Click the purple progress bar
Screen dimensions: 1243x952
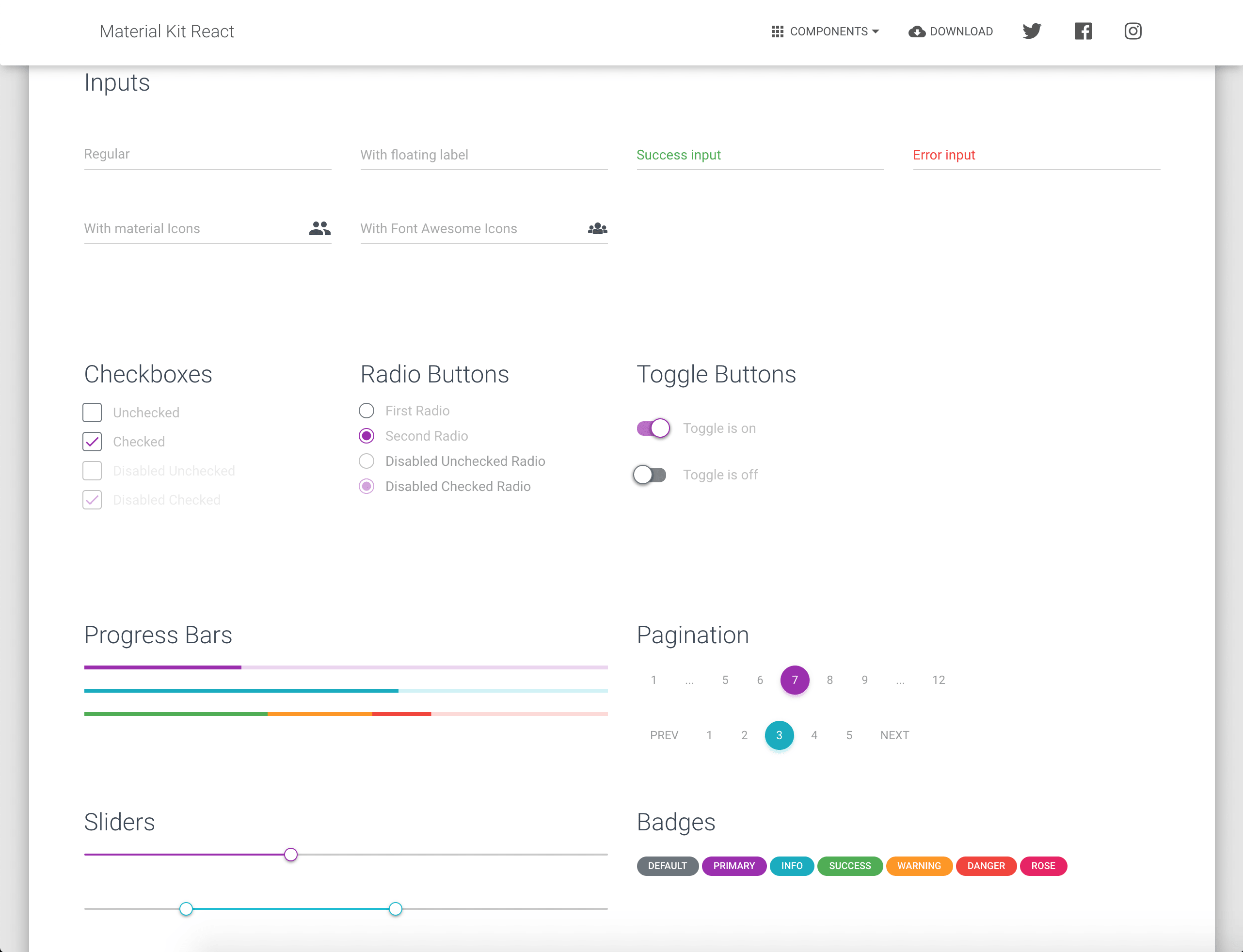[346, 667]
